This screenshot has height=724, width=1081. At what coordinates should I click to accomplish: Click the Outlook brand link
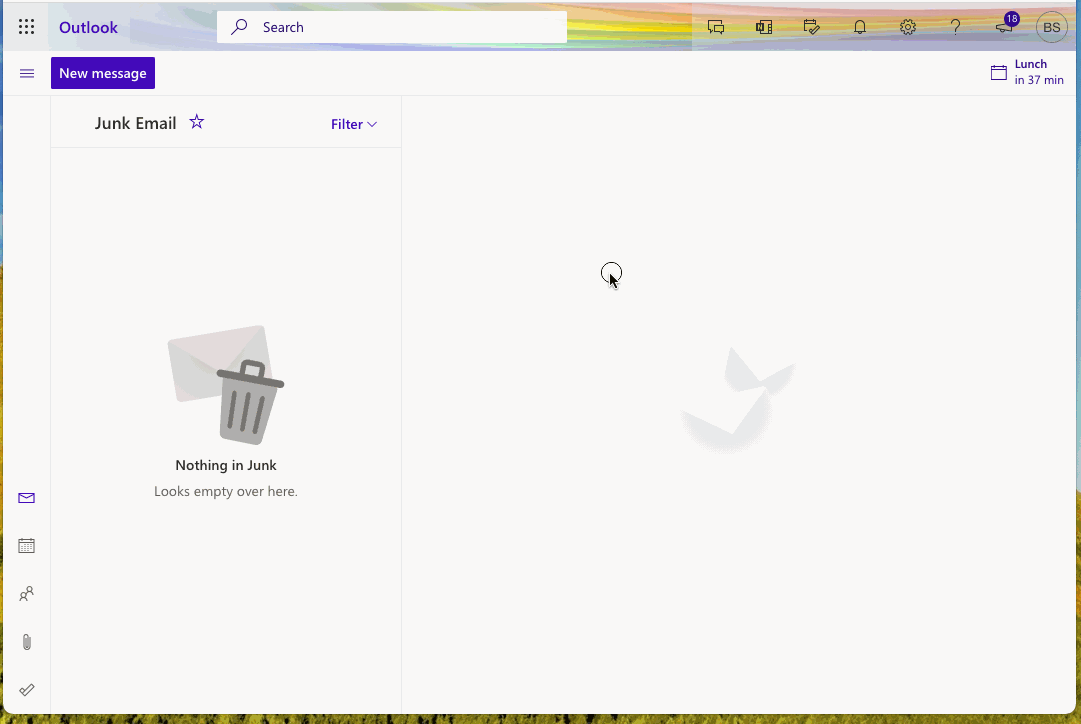point(88,28)
